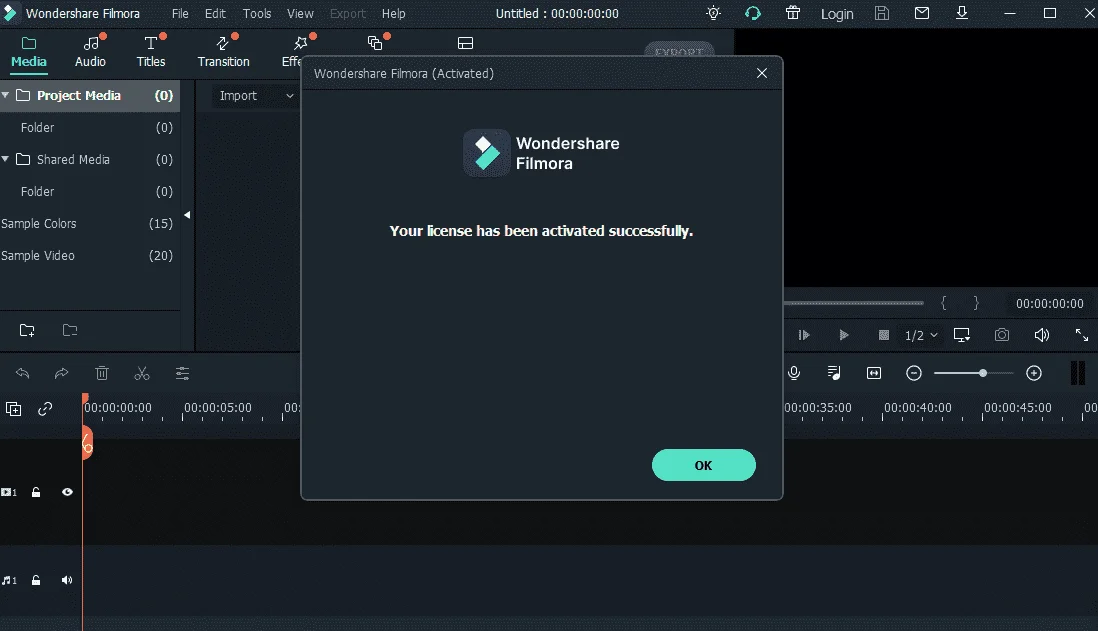Viewport: 1098px width, 631px height.
Task: Click the stop button in the preview
Action: (884, 335)
